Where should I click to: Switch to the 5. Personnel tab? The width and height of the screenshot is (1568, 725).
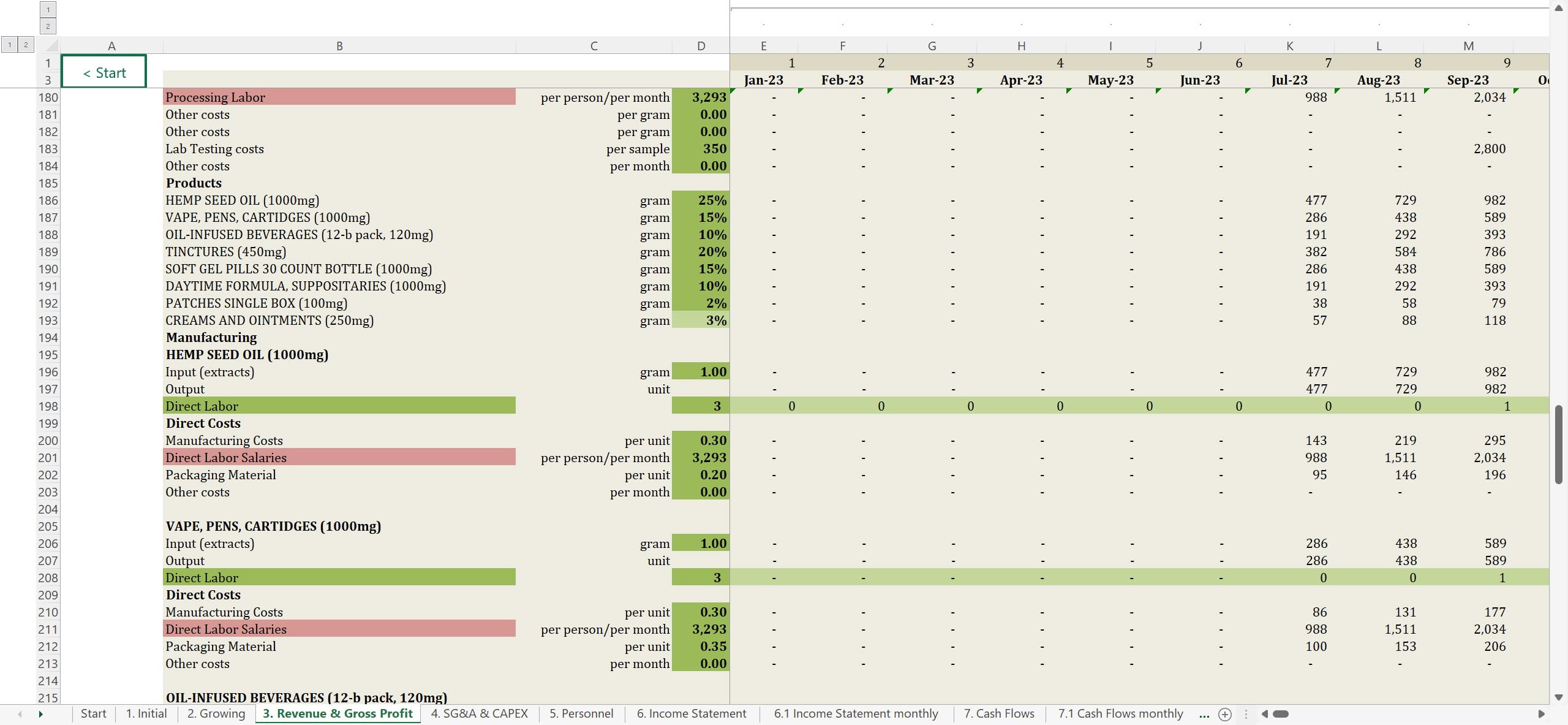(581, 713)
